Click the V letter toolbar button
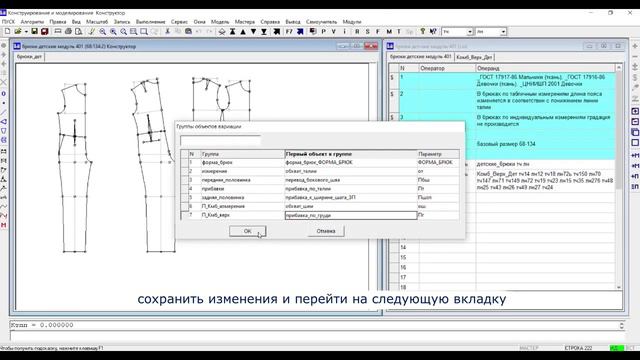 tap(334, 31)
